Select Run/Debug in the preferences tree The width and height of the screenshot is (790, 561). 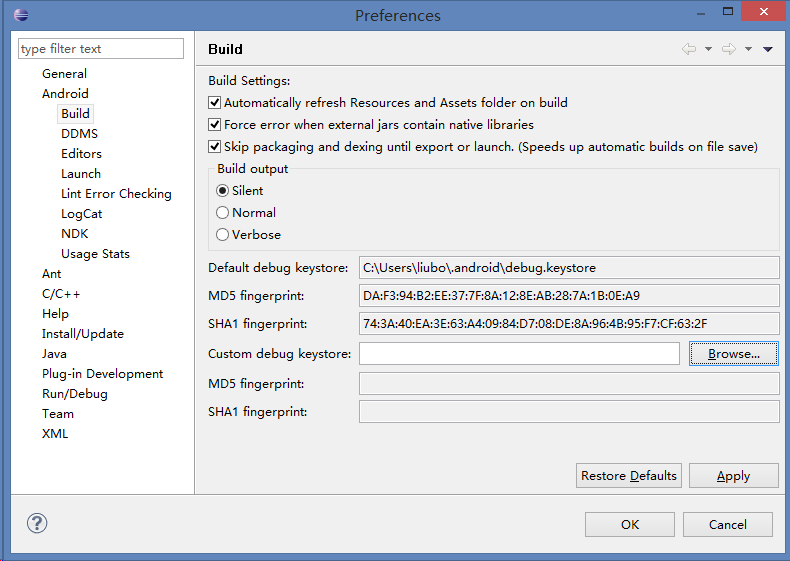[x=75, y=394]
